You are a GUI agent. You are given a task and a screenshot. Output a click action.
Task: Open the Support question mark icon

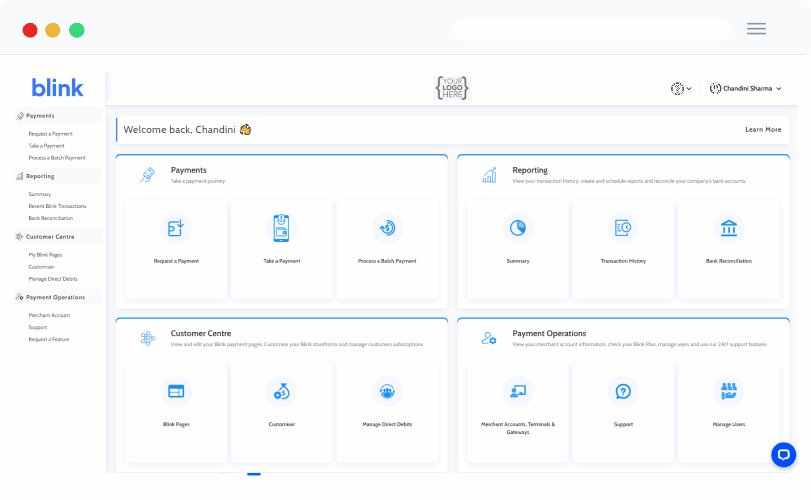click(x=623, y=391)
